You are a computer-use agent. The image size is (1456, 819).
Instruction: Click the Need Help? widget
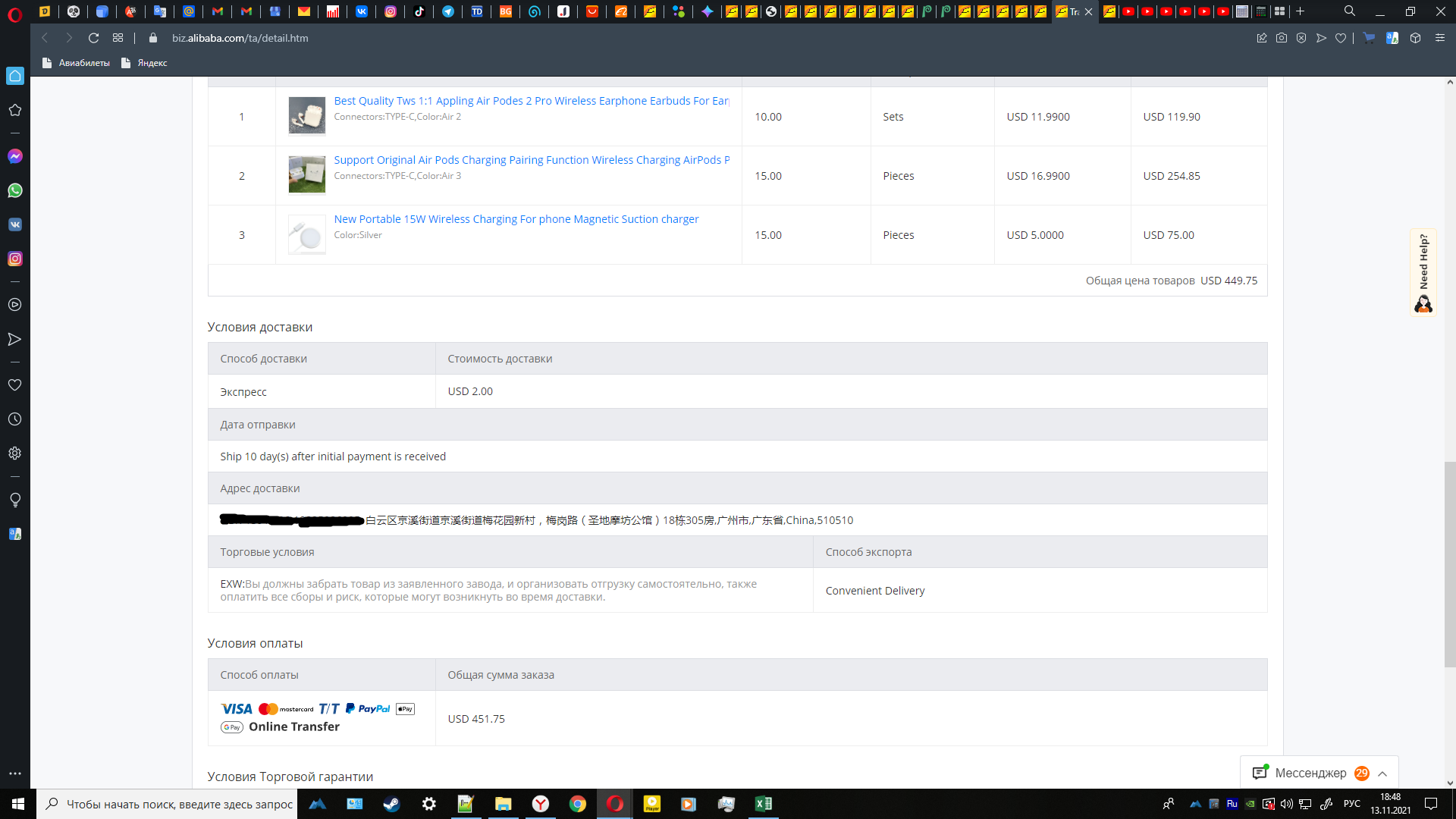1423,271
